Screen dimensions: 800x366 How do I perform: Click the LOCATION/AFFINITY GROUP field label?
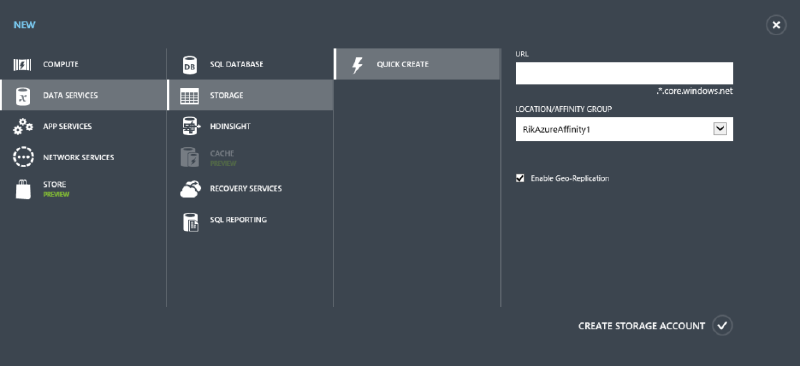(x=564, y=109)
